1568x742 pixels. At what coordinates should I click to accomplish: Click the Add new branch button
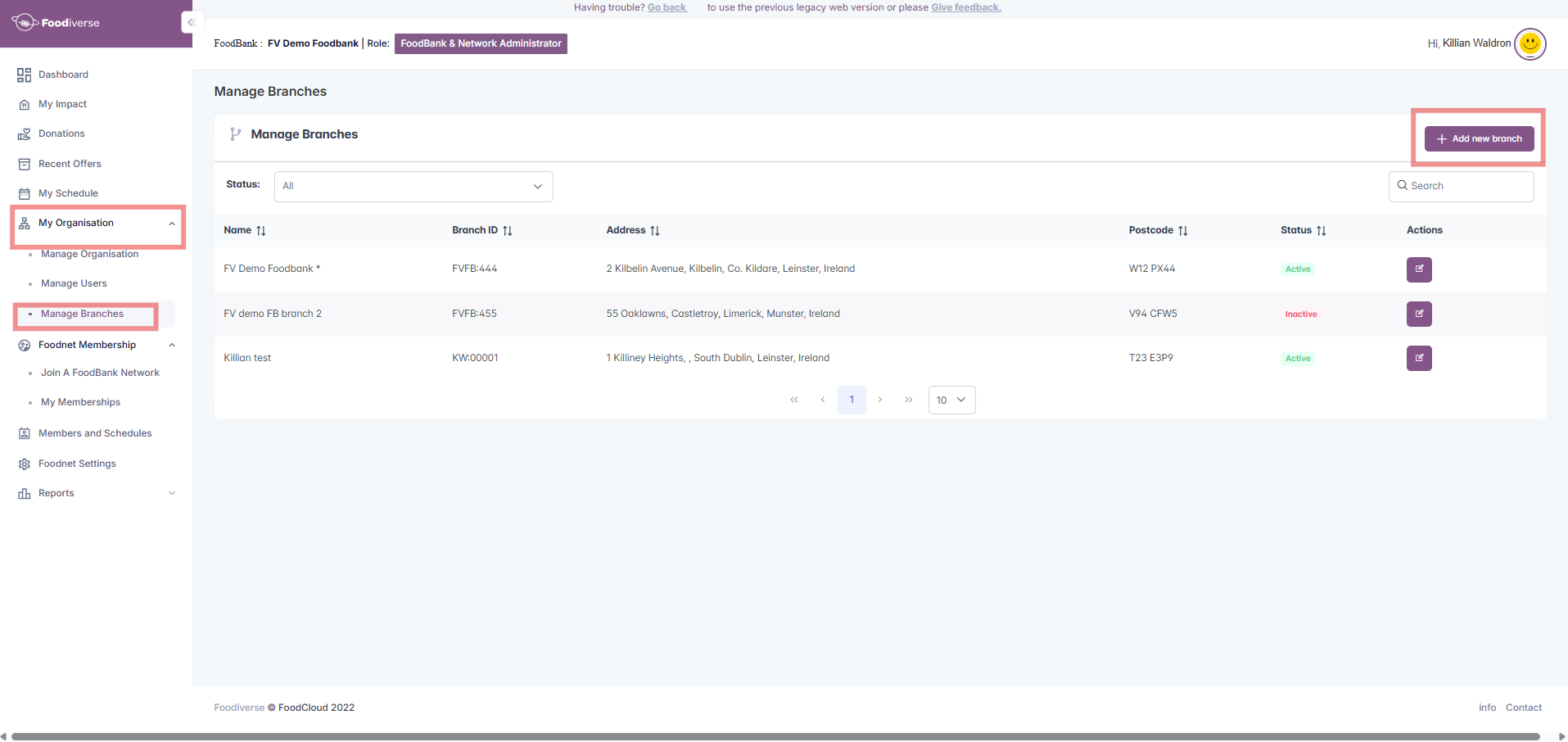(x=1479, y=138)
